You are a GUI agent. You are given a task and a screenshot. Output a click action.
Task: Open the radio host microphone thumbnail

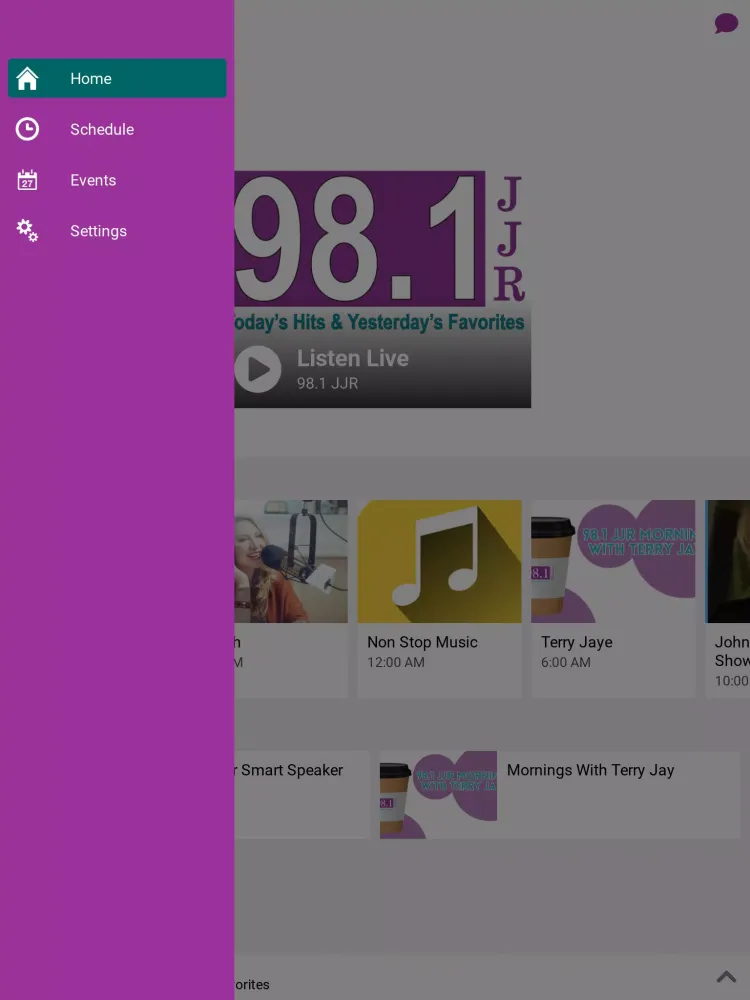click(x=291, y=561)
